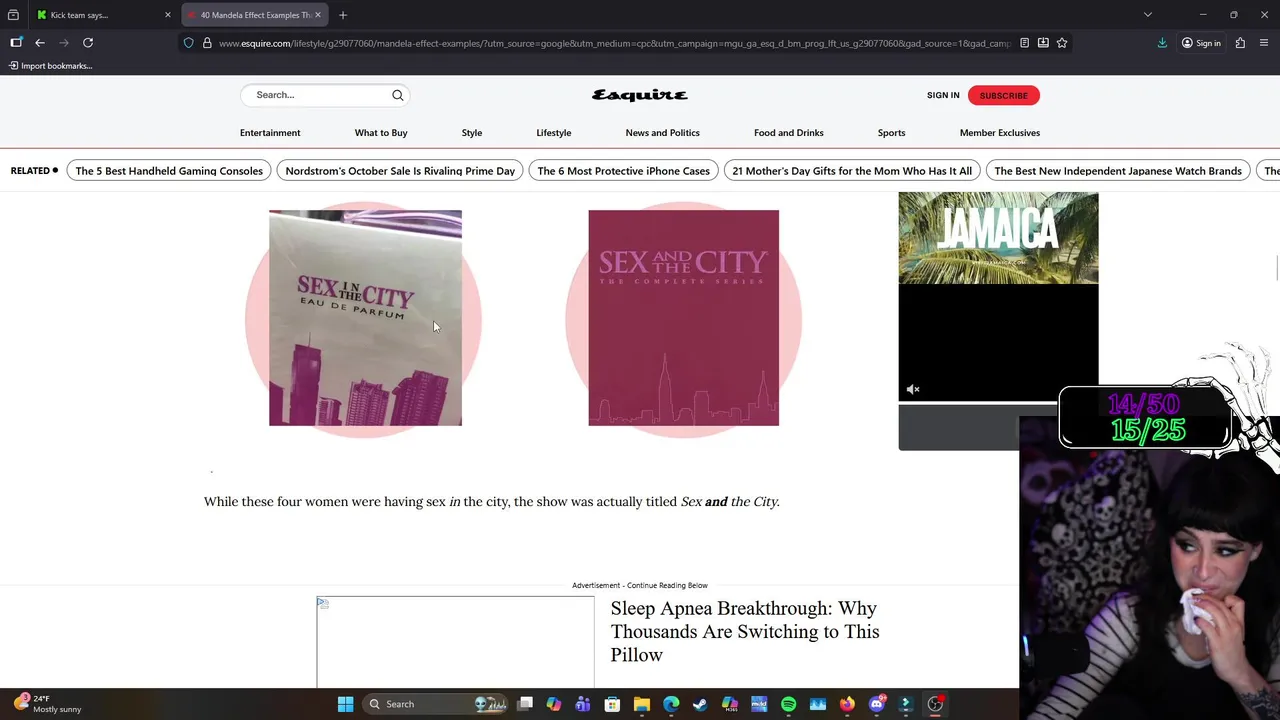Close the Kick team says tab

(x=168, y=15)
